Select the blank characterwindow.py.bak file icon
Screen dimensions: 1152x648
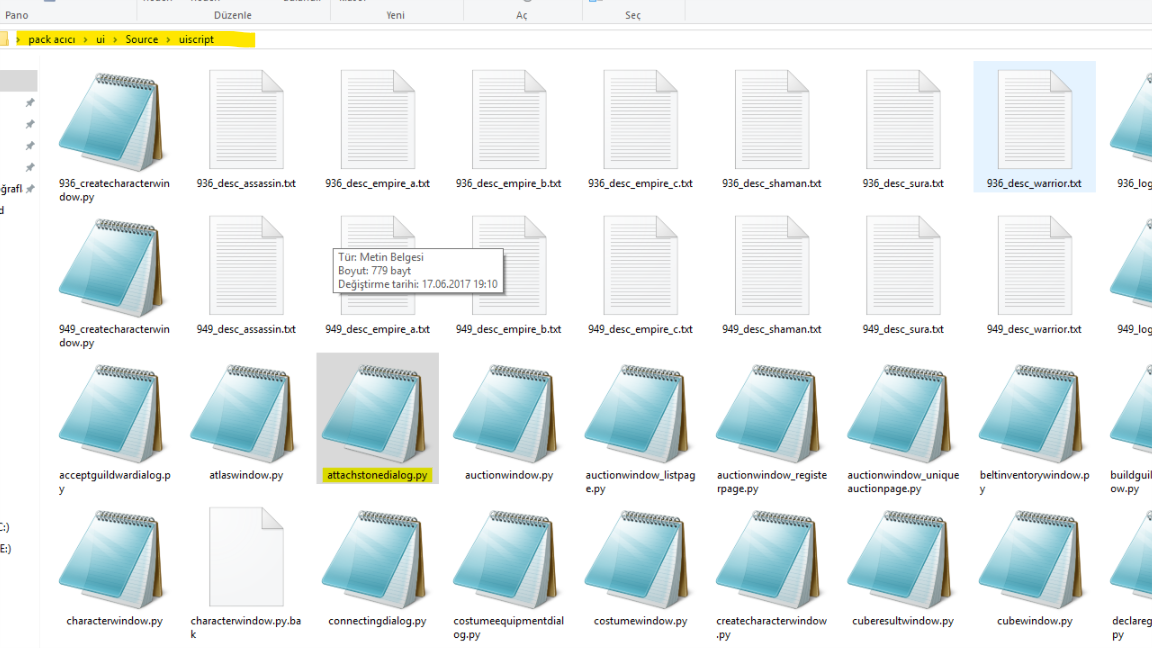pyautogui.click(x=245, y=557)
